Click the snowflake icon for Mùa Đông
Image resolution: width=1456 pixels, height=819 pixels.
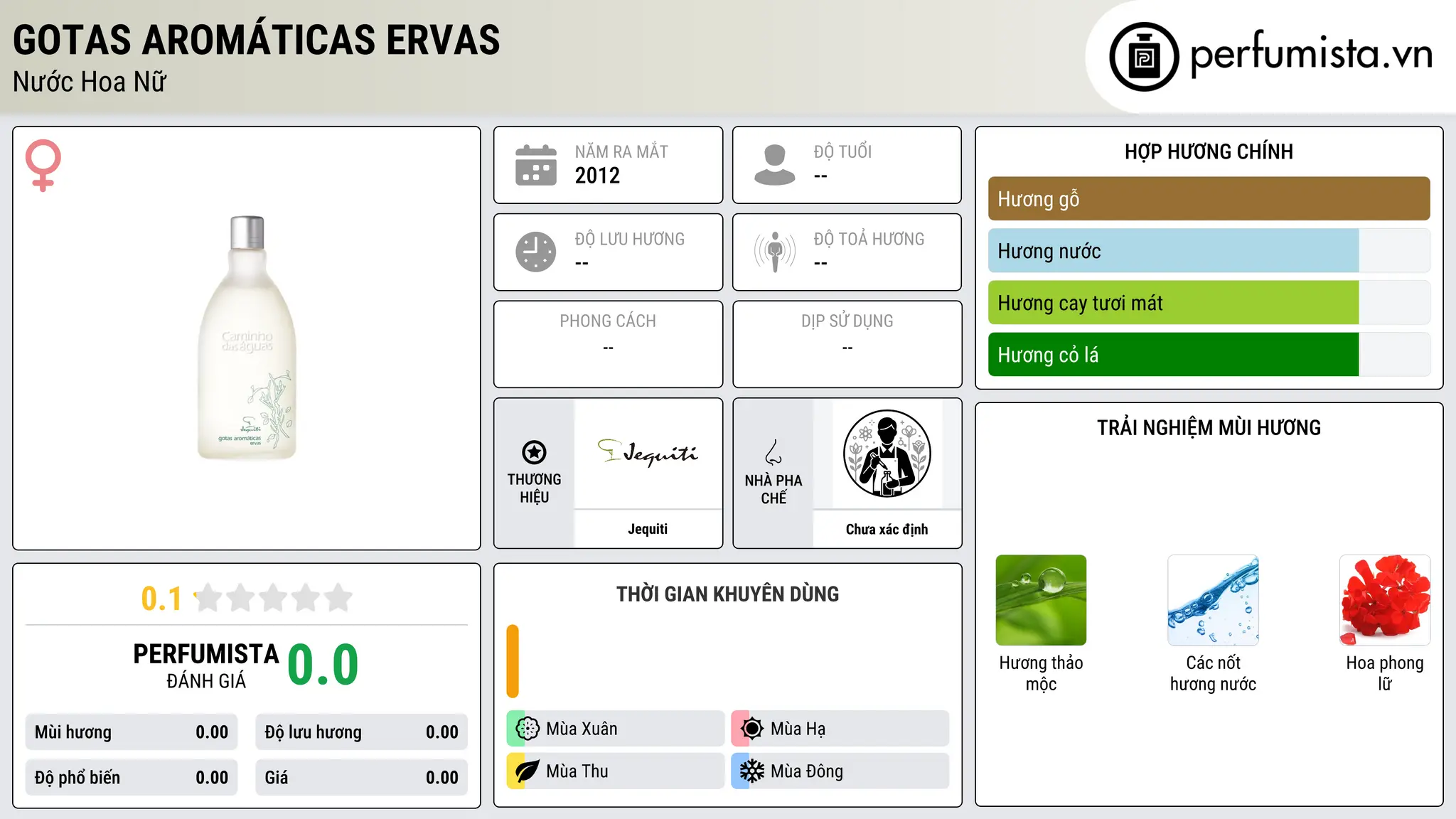tap(752, 771)
